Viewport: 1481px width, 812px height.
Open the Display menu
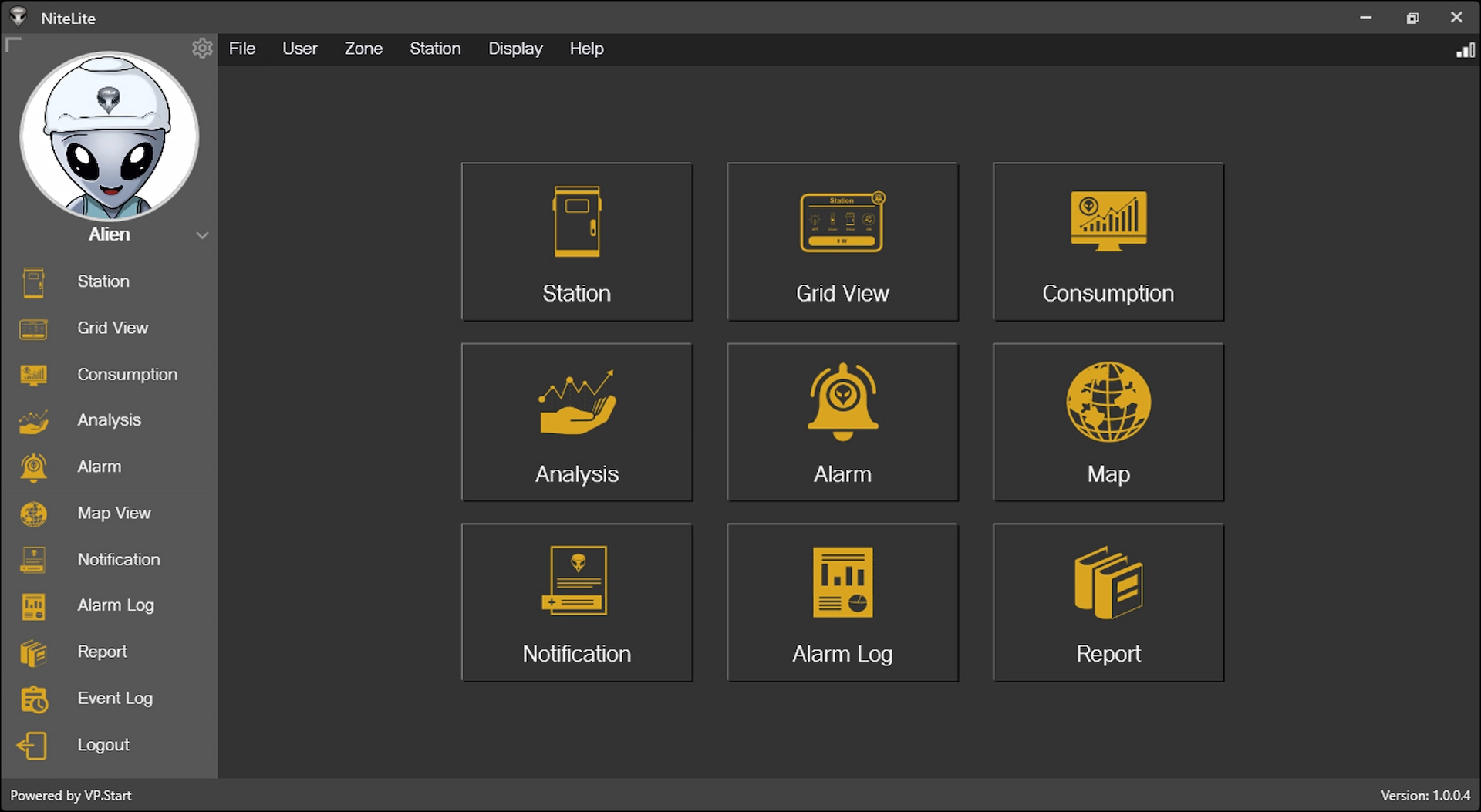pyautogui.click(x=515, y=49)
